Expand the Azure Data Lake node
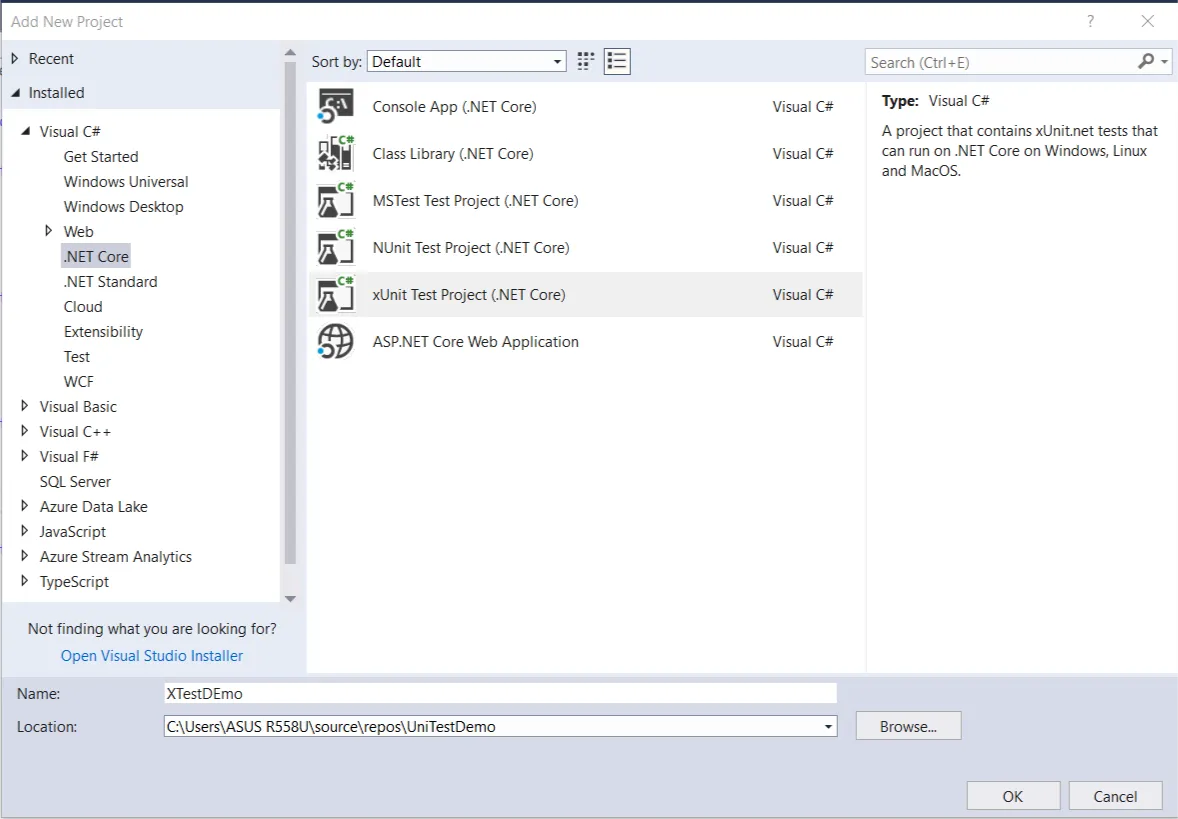This screenshot has width=1178, height=819. (25, 506)
